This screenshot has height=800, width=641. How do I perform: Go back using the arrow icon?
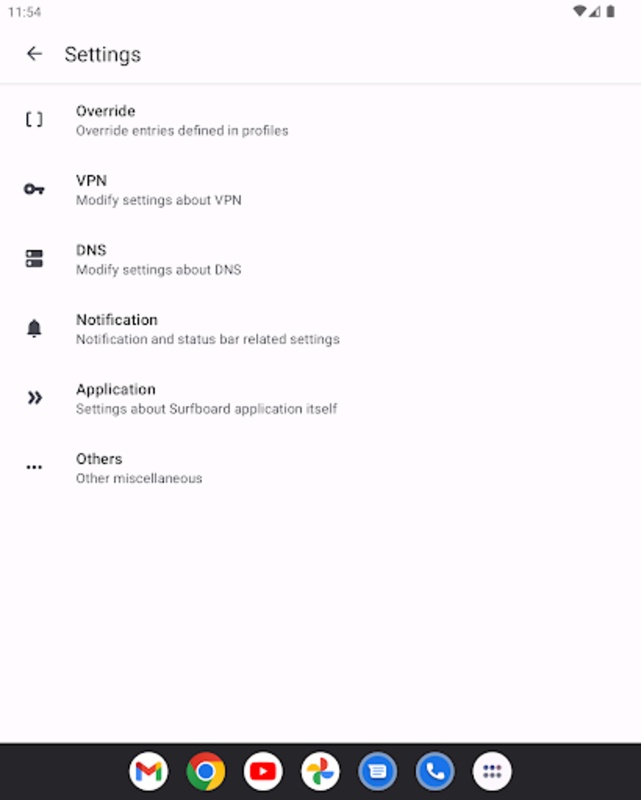click(34, 54)
